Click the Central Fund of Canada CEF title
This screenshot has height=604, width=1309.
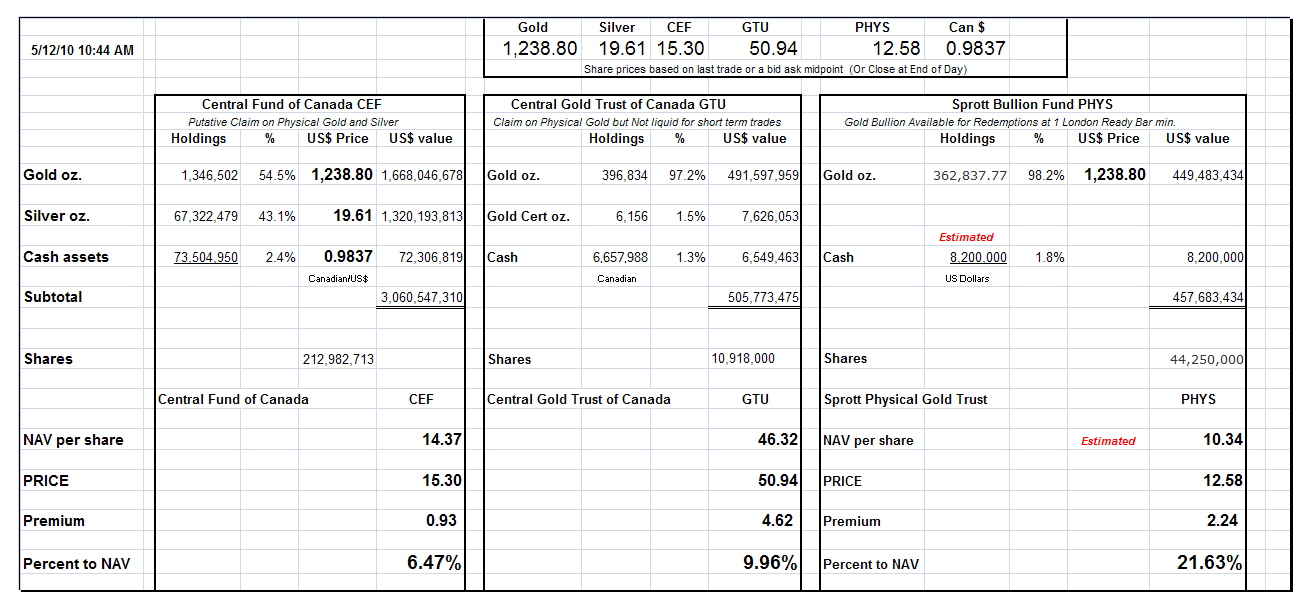(x=292, y=104)
